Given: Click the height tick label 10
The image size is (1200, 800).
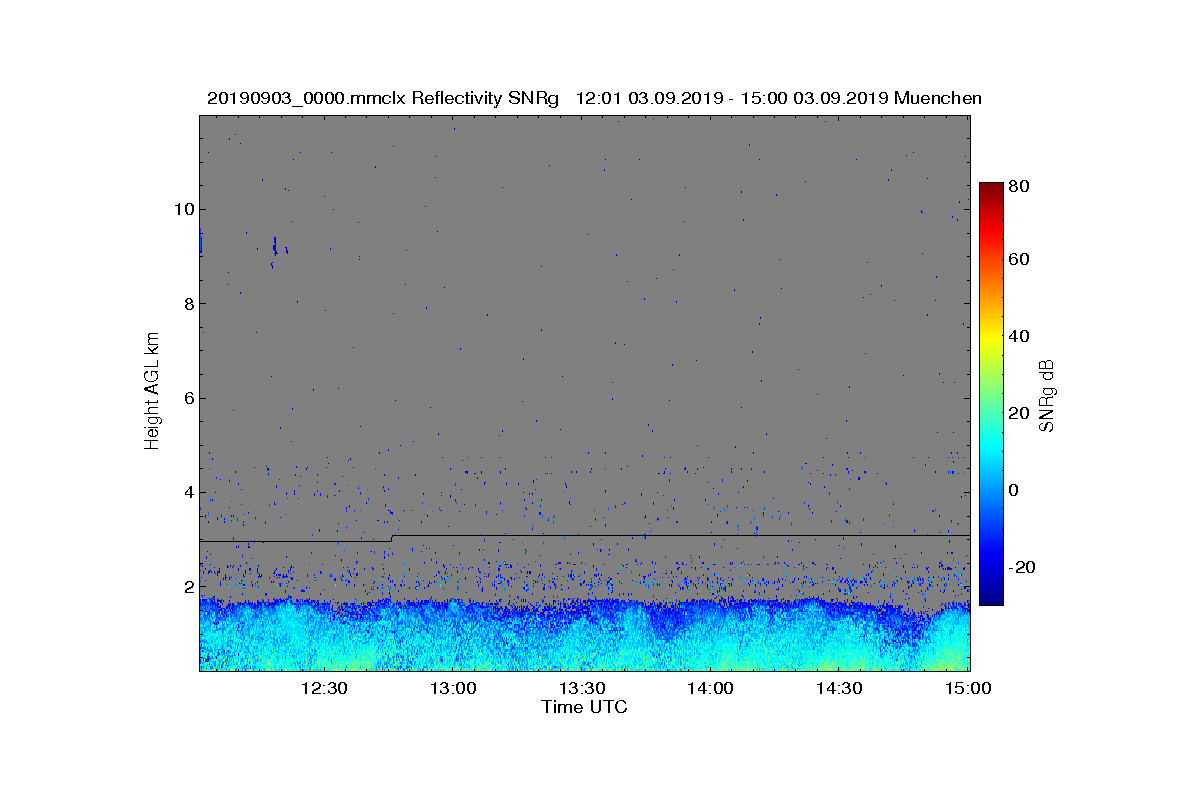Looking at the screenshot, I should click(183, 209).
